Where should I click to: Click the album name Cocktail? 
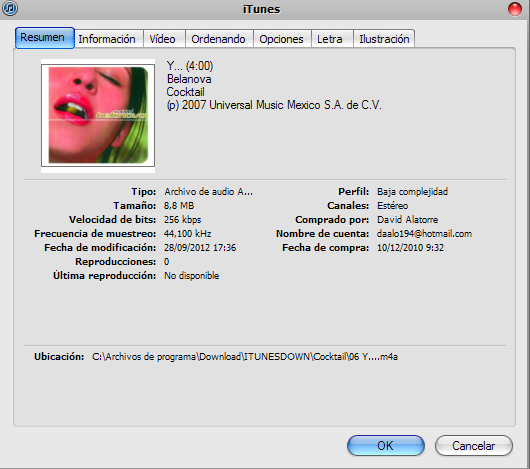[x=185, y=92]
